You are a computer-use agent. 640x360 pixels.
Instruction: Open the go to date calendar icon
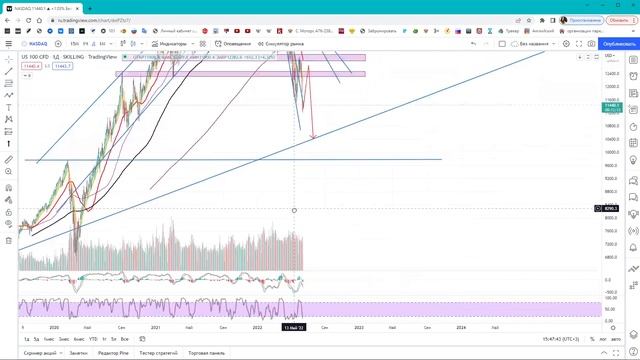click(x=142, y=339)
